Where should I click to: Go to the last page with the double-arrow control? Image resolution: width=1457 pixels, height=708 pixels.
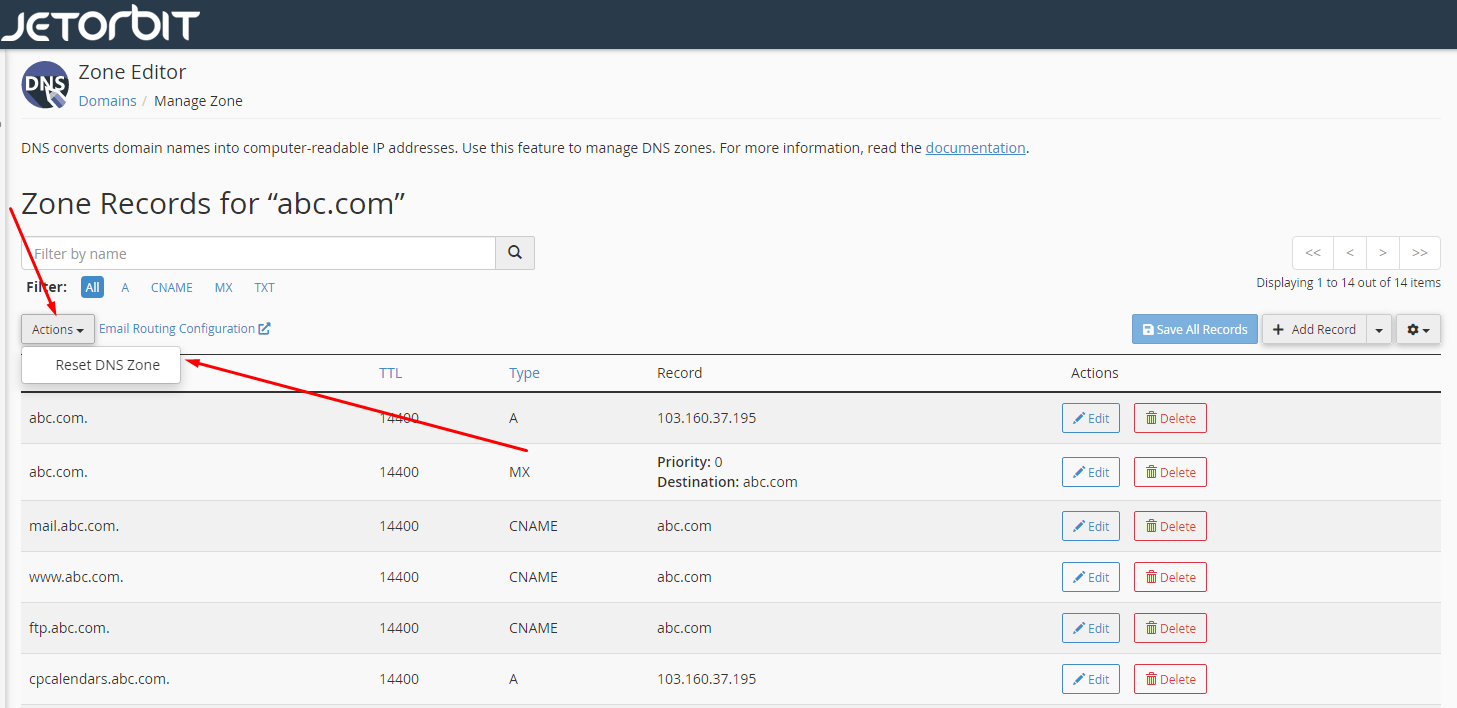point(1419,252)
